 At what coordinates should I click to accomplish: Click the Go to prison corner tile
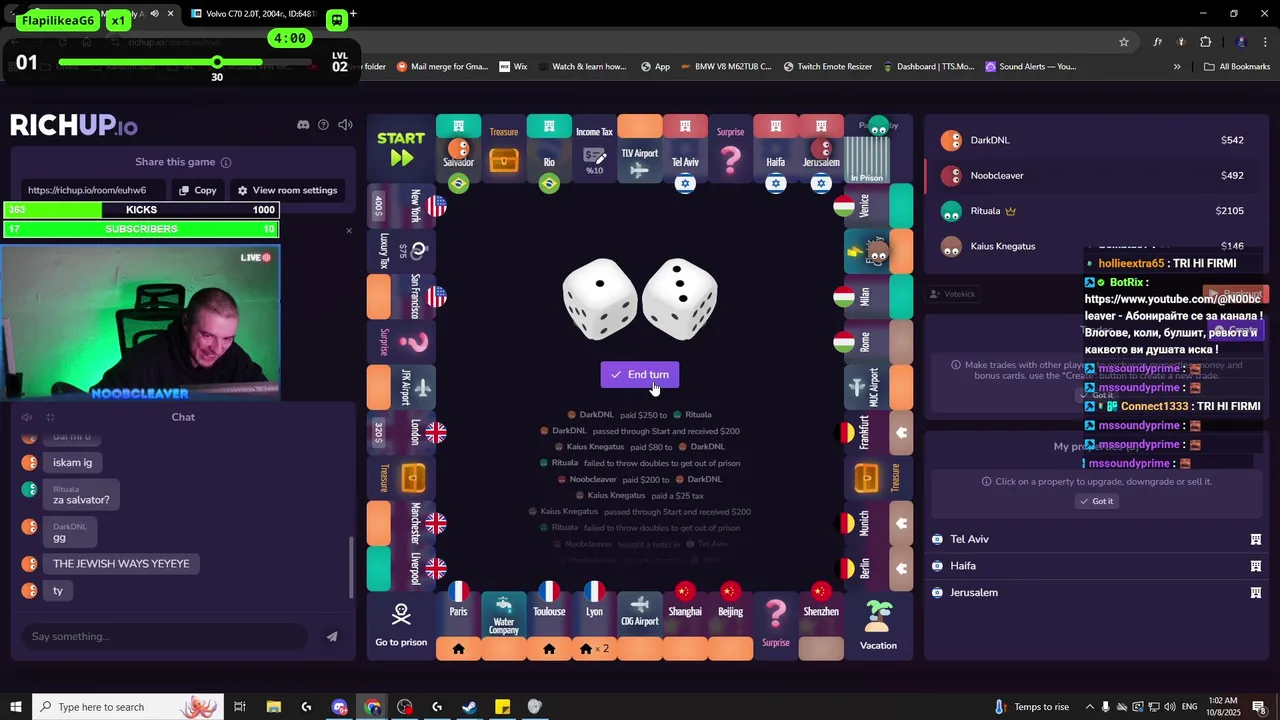tap(401, 626)
